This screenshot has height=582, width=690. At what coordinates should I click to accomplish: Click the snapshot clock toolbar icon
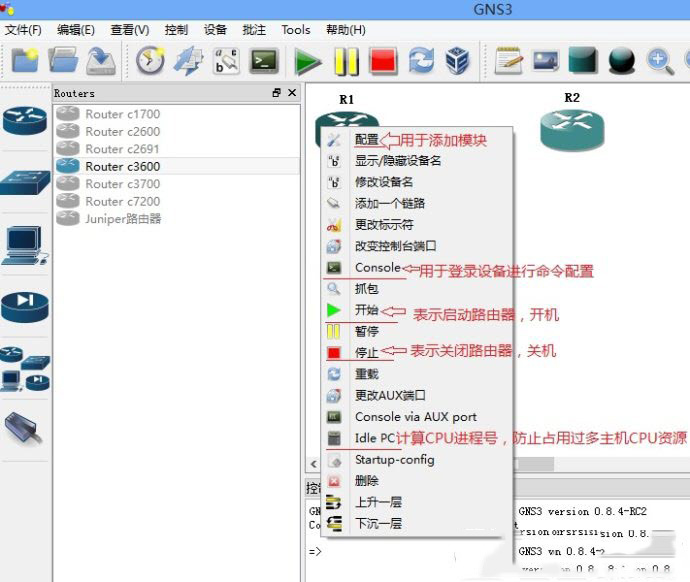point(150,62)
